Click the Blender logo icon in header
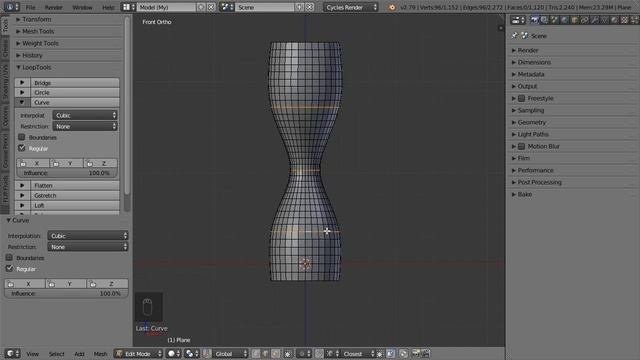Image resolution: width=640 pixels, height=360 pixels. click(x=392, y=7)
